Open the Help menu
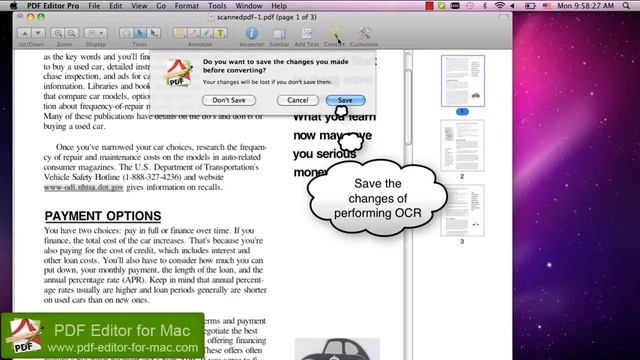640x360 pixels. pos(279,6)
